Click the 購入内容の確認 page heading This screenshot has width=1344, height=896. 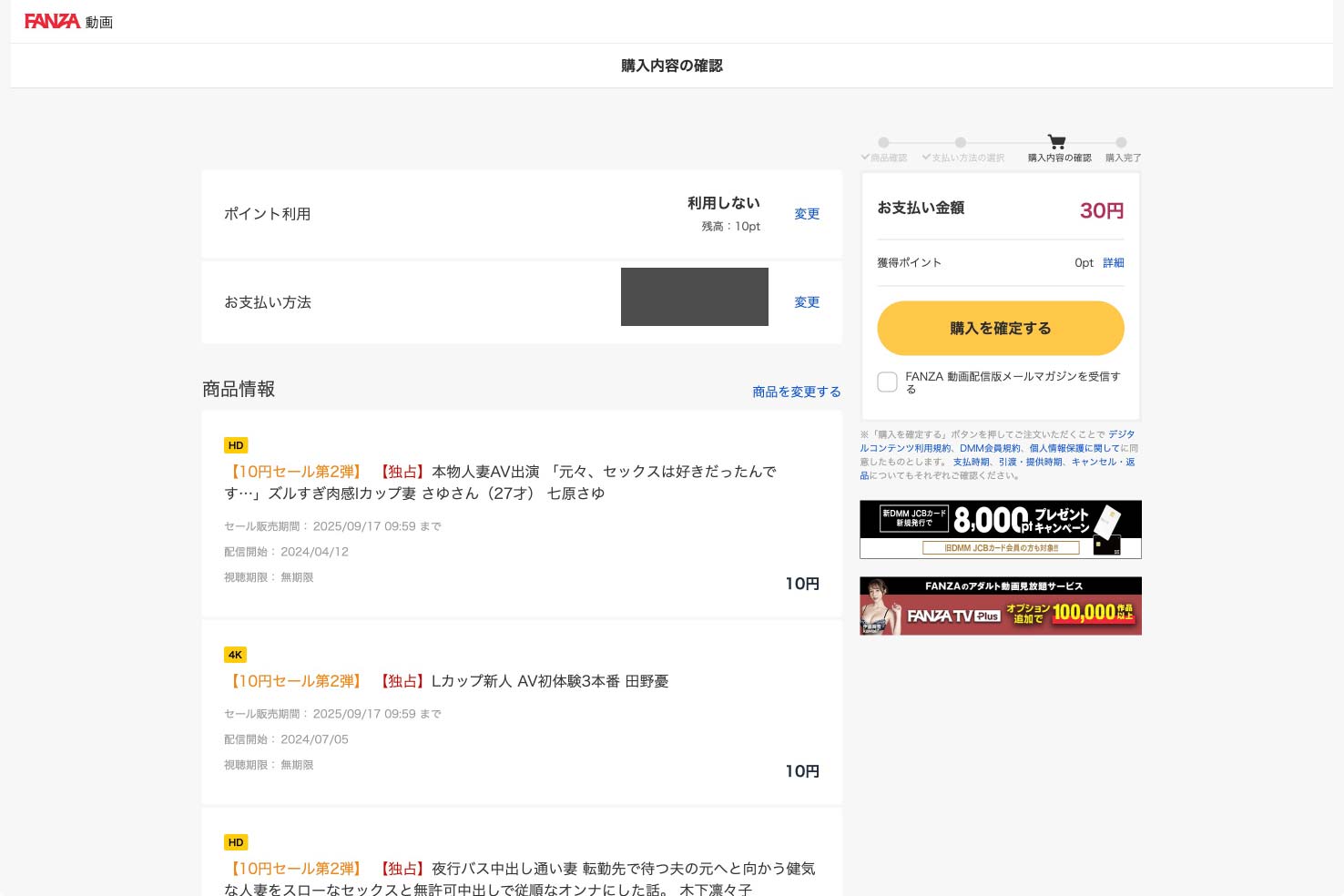(x=672, y=66)
